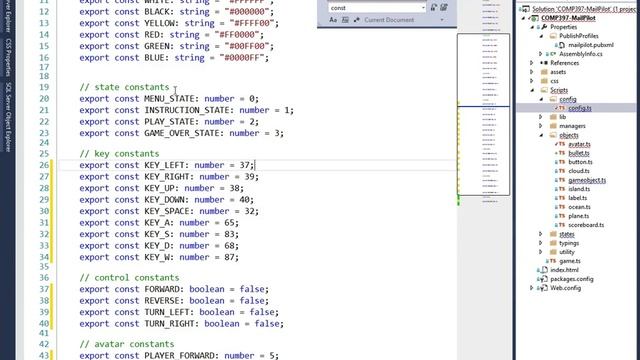Viewport: 640px width, 360px height.
Task: Expand the states folder
Action: [x=541, y=234]
